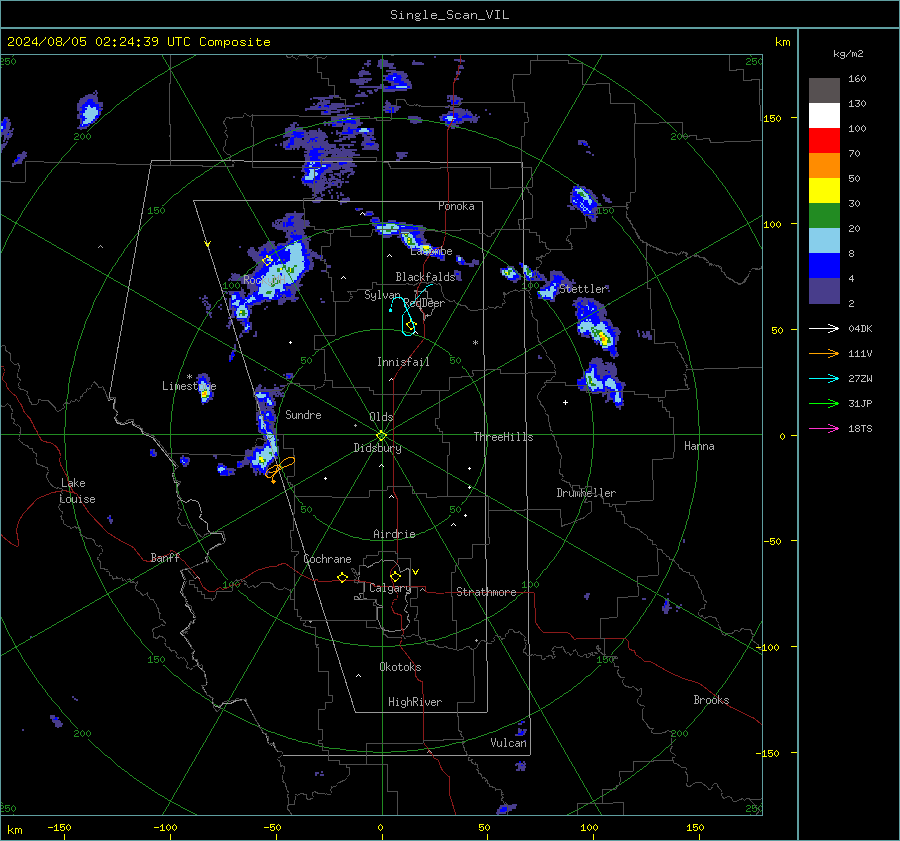Select the yellow diamond marker south of RedDeer
Screen dimensions: 900x841
pos(410,325)
